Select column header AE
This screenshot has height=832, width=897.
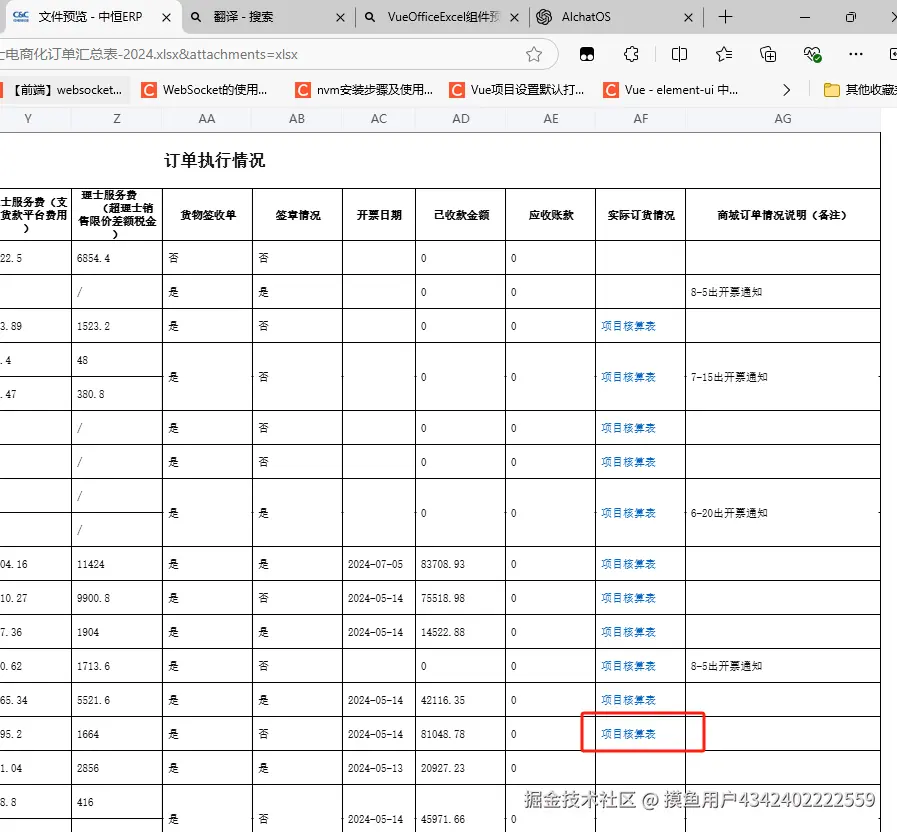click(550, 118)
